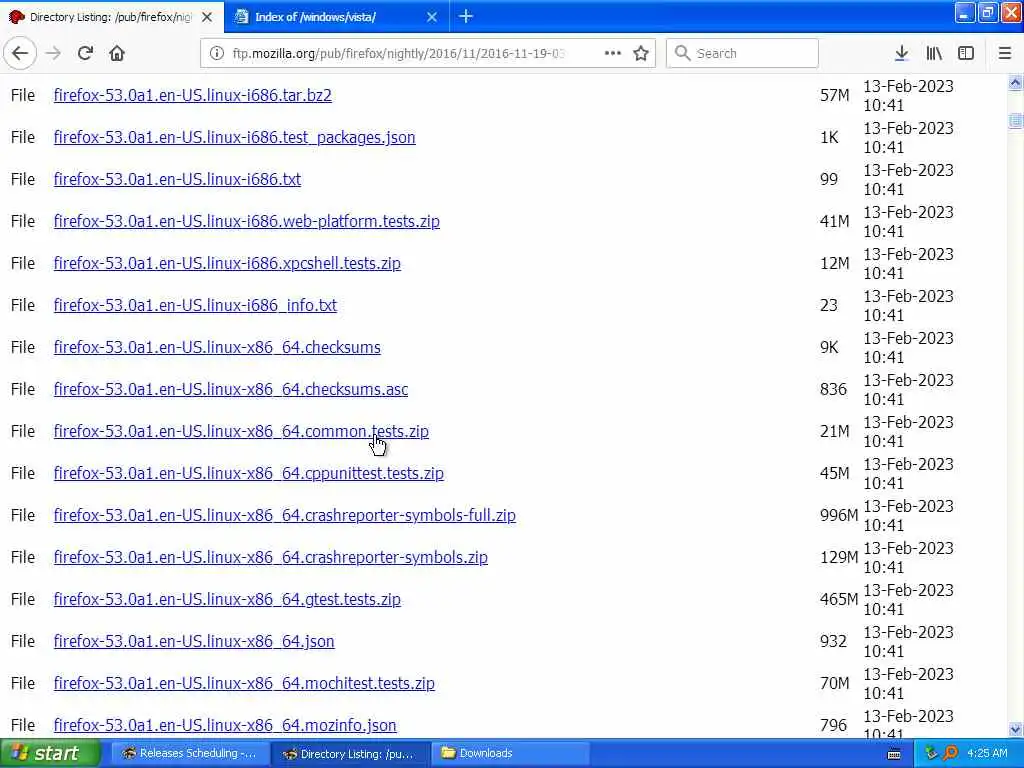Download linux-i686.web-platform.tests.zip
This screenshot has width=1024, height=768.
247,221
